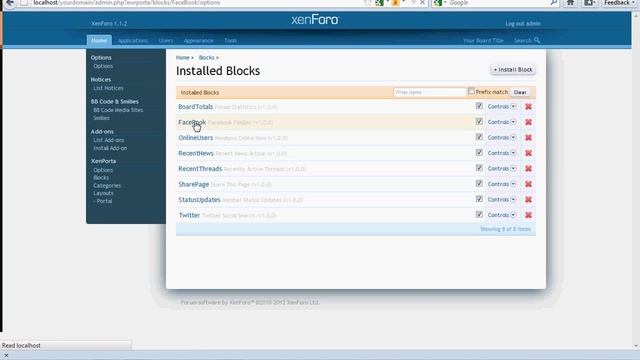Click the browser home icon
Screen dimensions: 640x360
click(570, 3)
